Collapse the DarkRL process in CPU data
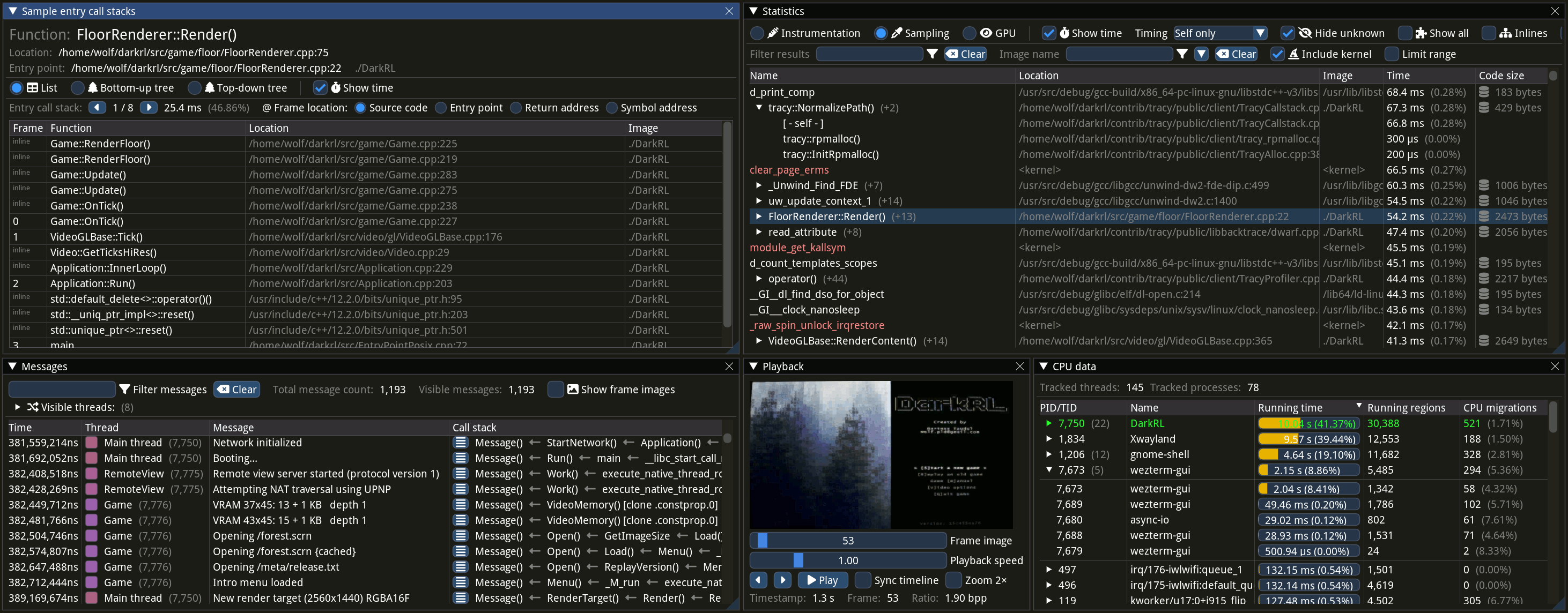Viewport: 1568px width, 613px height. 1049,423
